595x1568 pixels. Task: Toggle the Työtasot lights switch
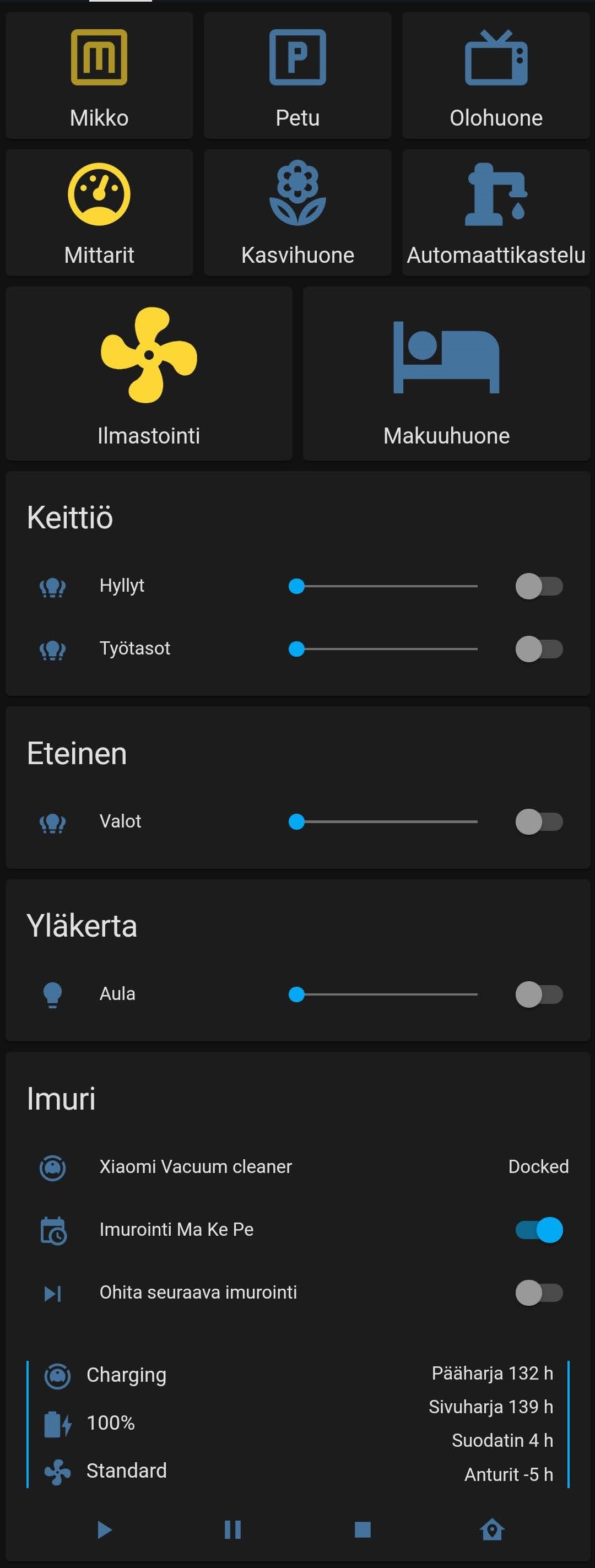(538, 649)
